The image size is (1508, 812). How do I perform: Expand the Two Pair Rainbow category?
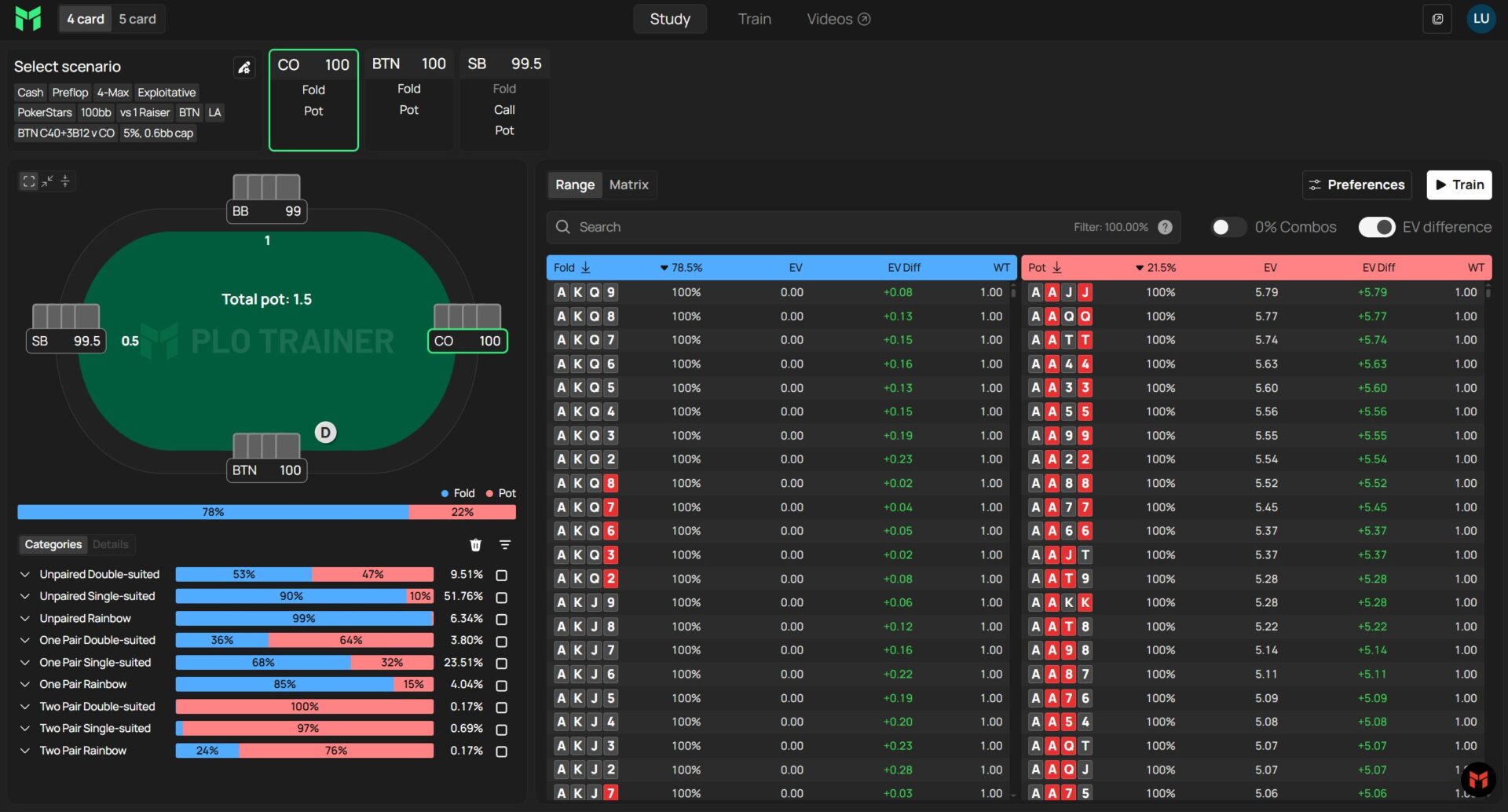pyautogui.click(x=25, y=751)
